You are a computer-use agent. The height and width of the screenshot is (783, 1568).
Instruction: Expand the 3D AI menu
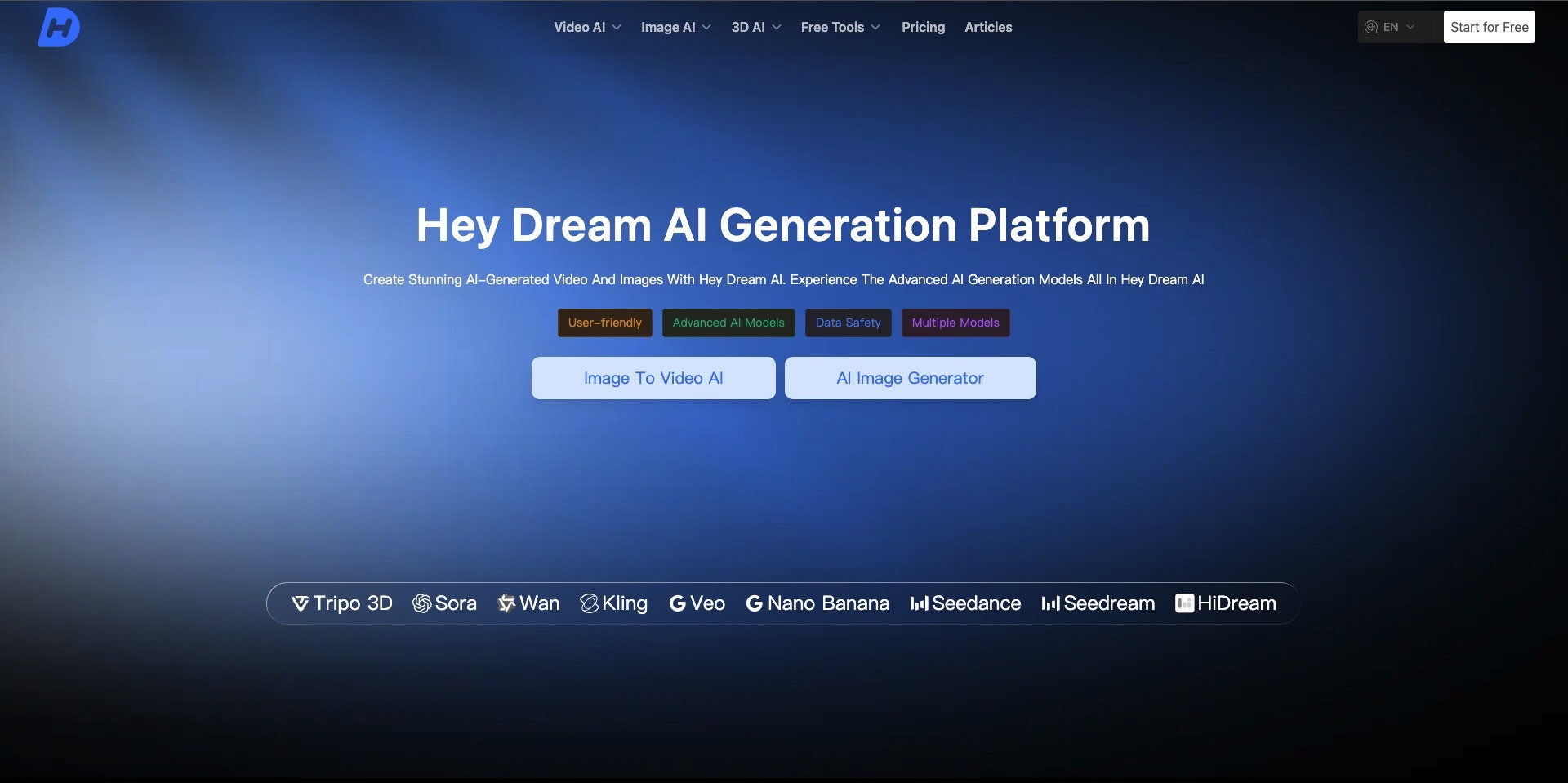(x=755, y=27)
